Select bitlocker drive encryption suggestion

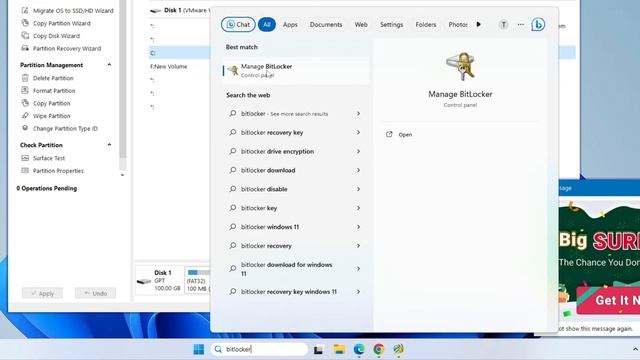tap(296, 151)
